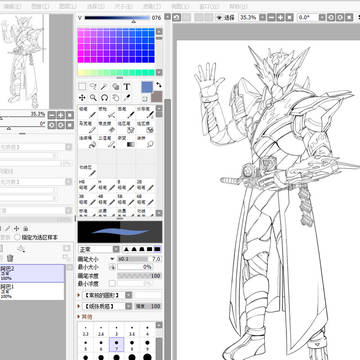Select the shape tool beside the wand

116,87
